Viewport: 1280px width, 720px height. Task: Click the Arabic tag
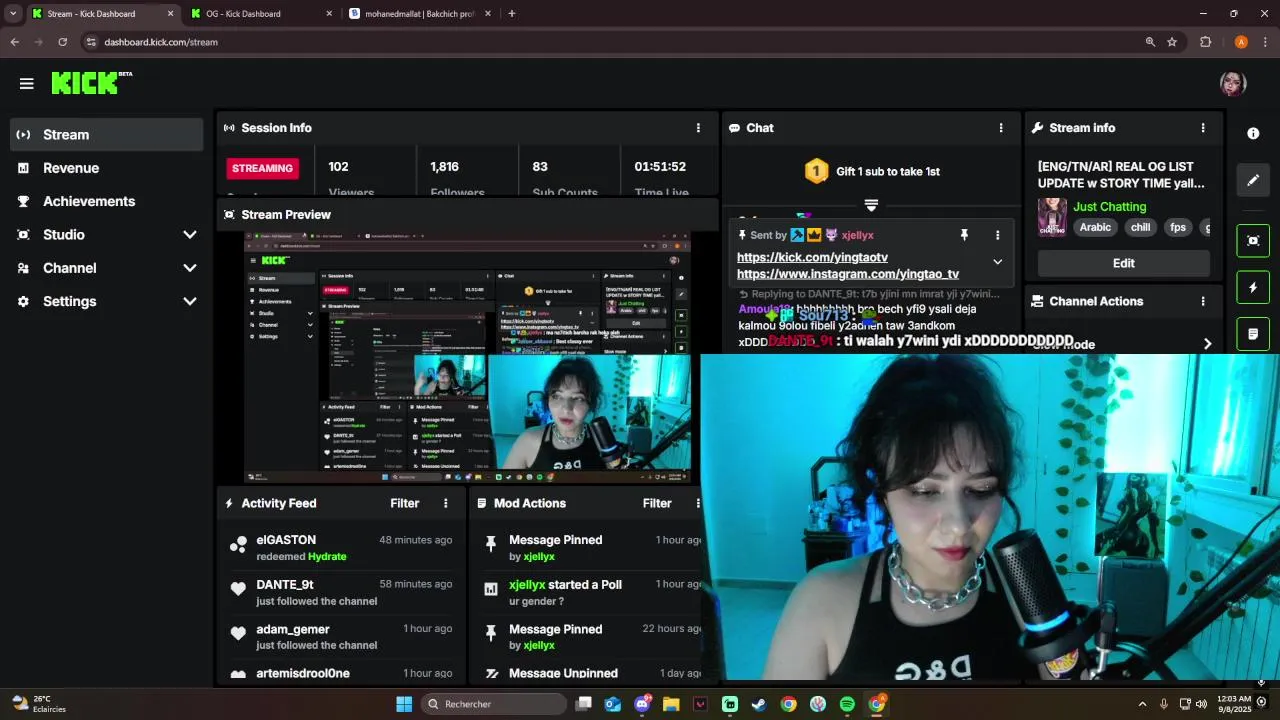[x=1095, y=227]
